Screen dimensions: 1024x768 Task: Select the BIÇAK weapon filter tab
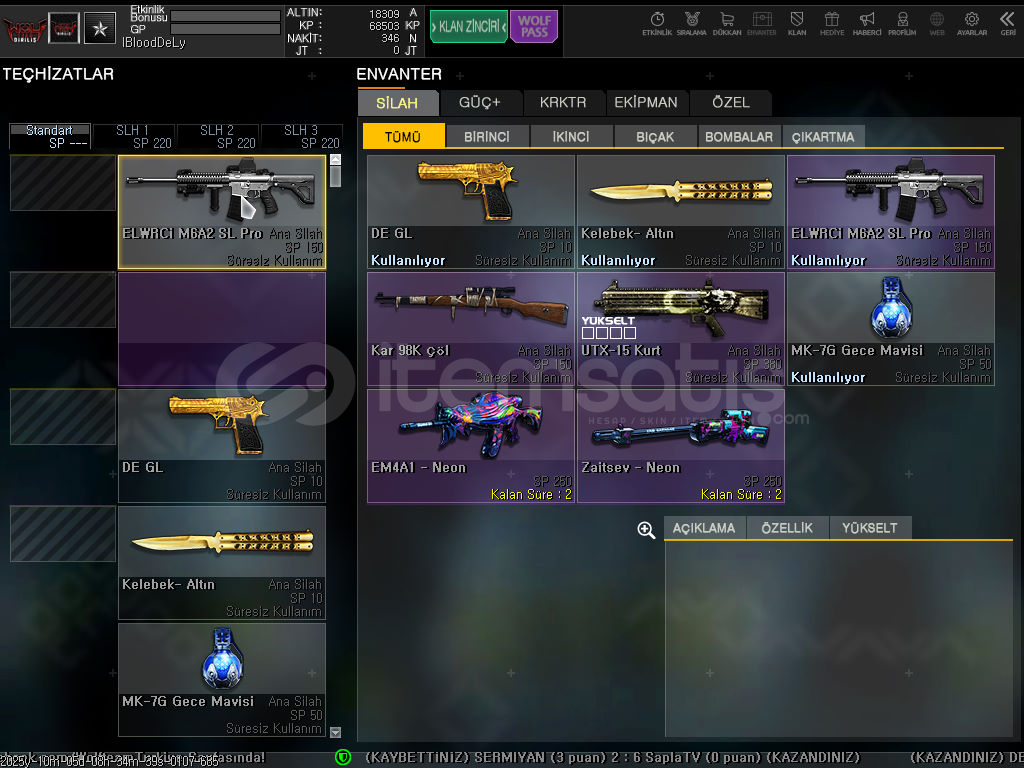[x=655, y=137]
